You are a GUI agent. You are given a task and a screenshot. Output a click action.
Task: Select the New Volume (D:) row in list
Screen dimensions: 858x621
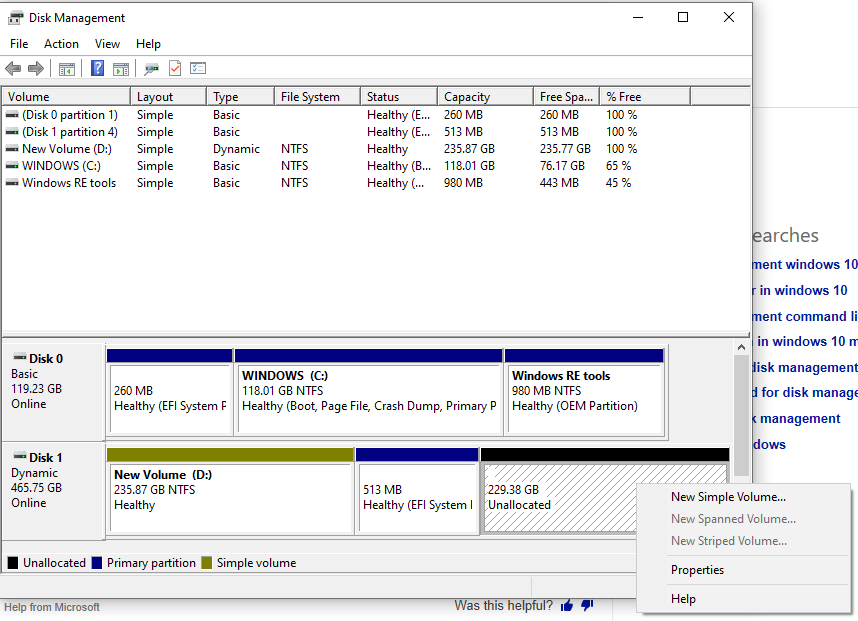click(x=375, y=149)
